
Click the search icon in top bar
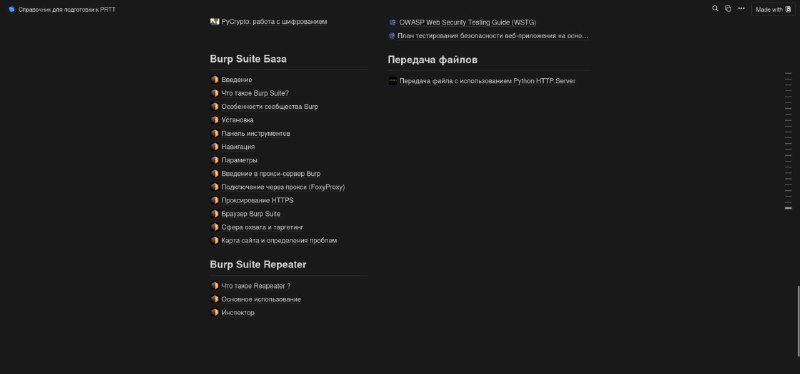click(x=715, y=9)
